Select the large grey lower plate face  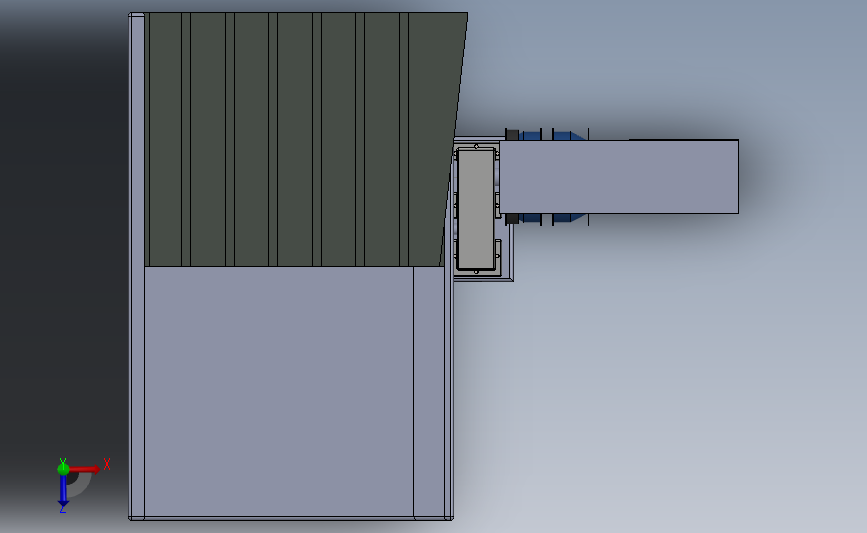[279, 391]
